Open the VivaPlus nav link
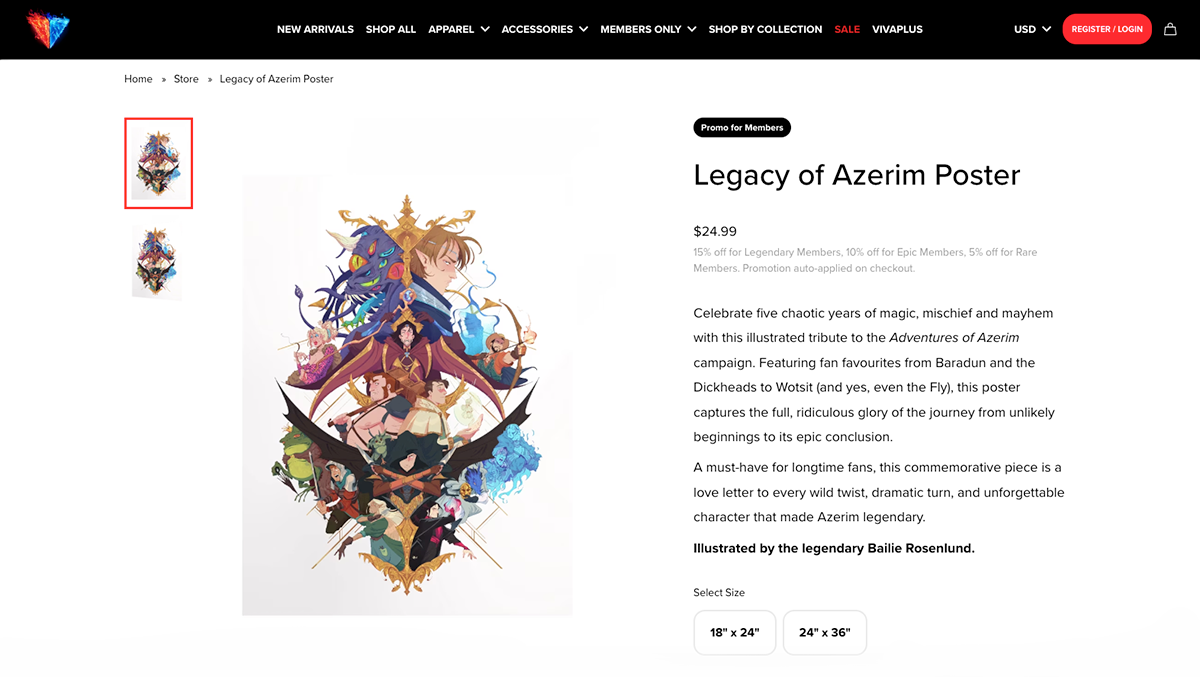The width and height of the screenshot is (1200, 677). (897, 29)
